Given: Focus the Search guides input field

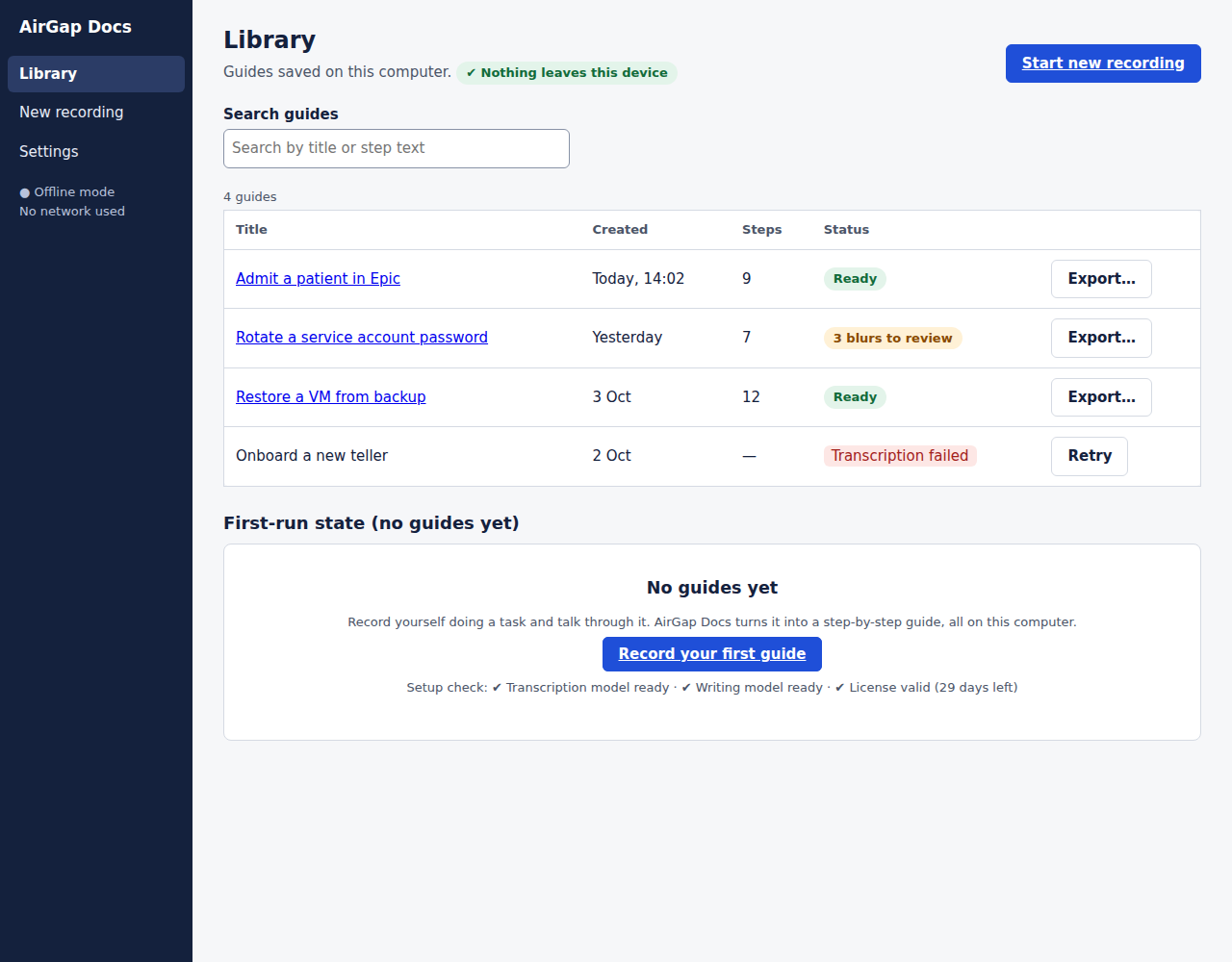Looking at the screenshot, I should click(397, 148).
